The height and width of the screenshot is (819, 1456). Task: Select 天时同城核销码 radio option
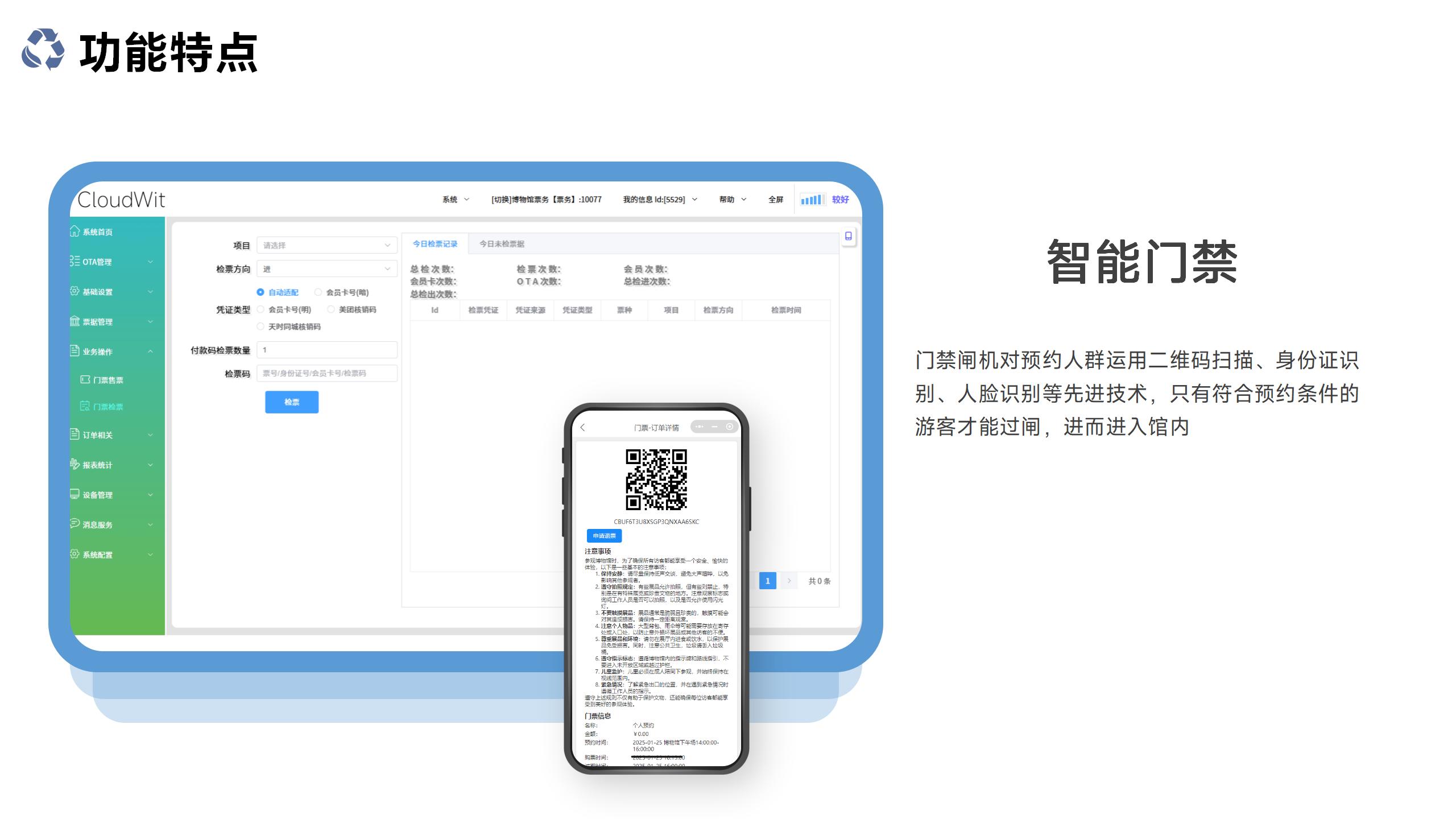[x=289, y=326]
